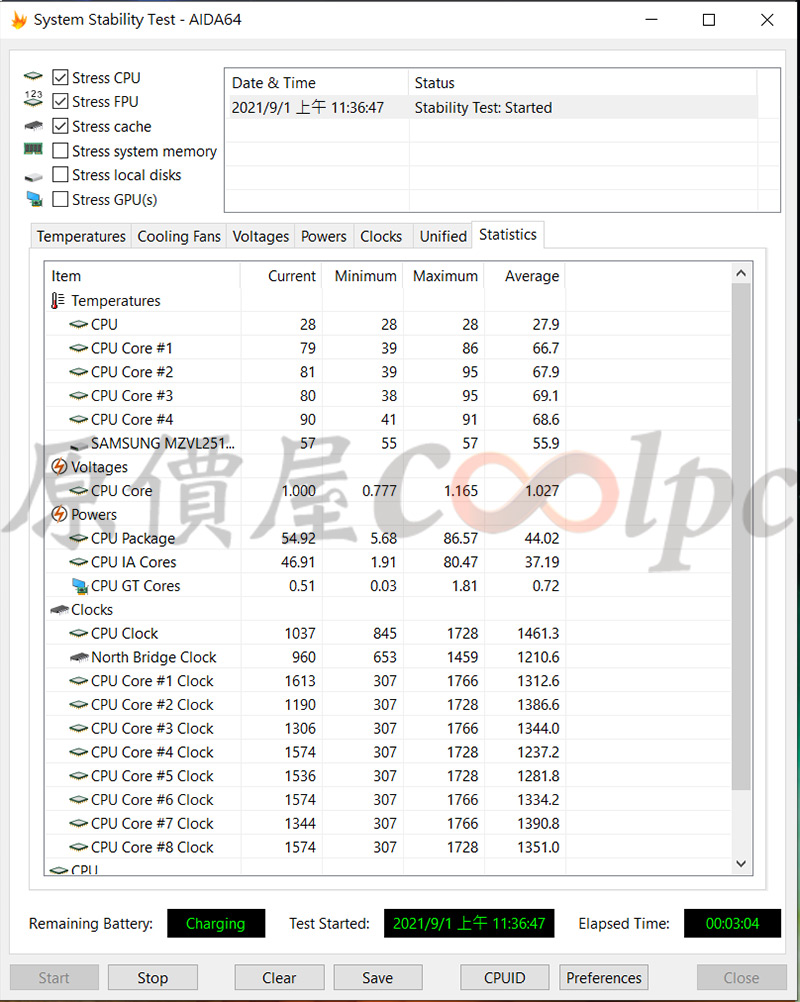Click the icon next to CPU Package
The image size is (800, 1002).
(x=79, y=539)
